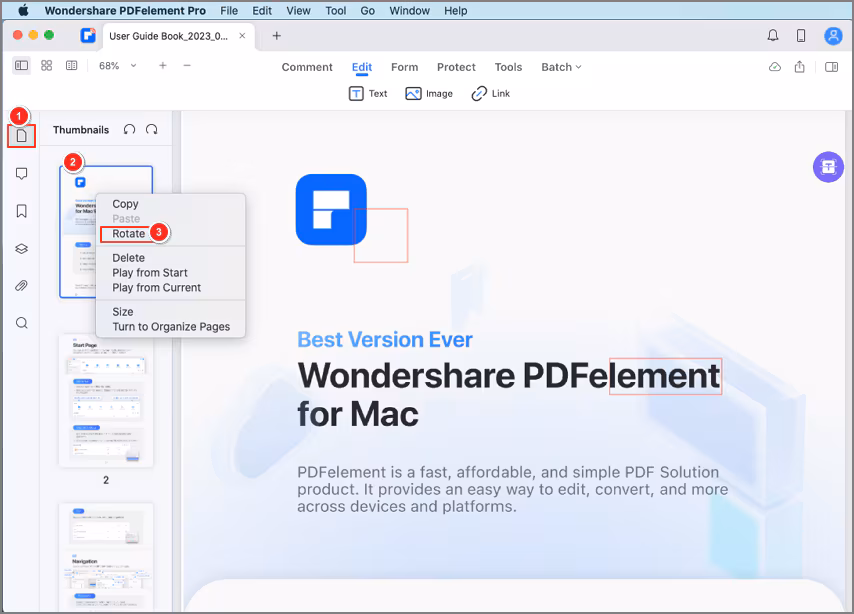Screen dimensions: 854x614
Task: Close the User Guide Book tab
Action: (242, 35)
